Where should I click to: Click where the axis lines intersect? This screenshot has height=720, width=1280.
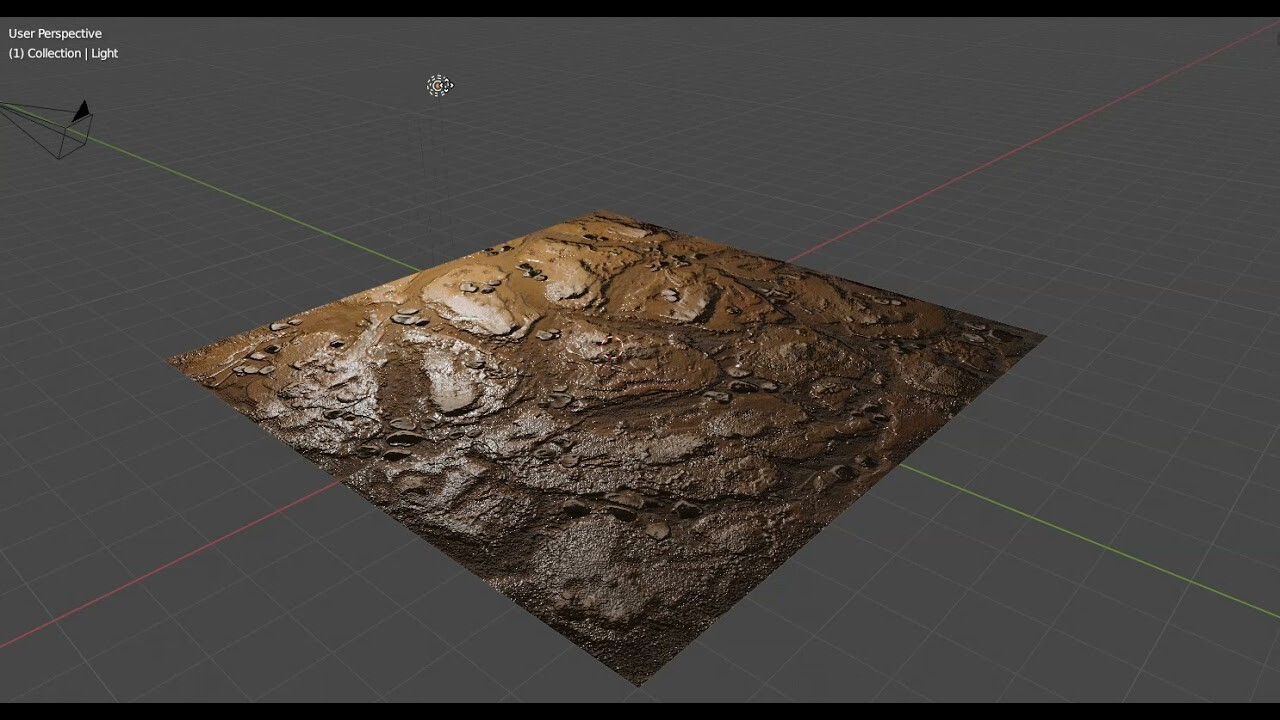click(608, 347)
